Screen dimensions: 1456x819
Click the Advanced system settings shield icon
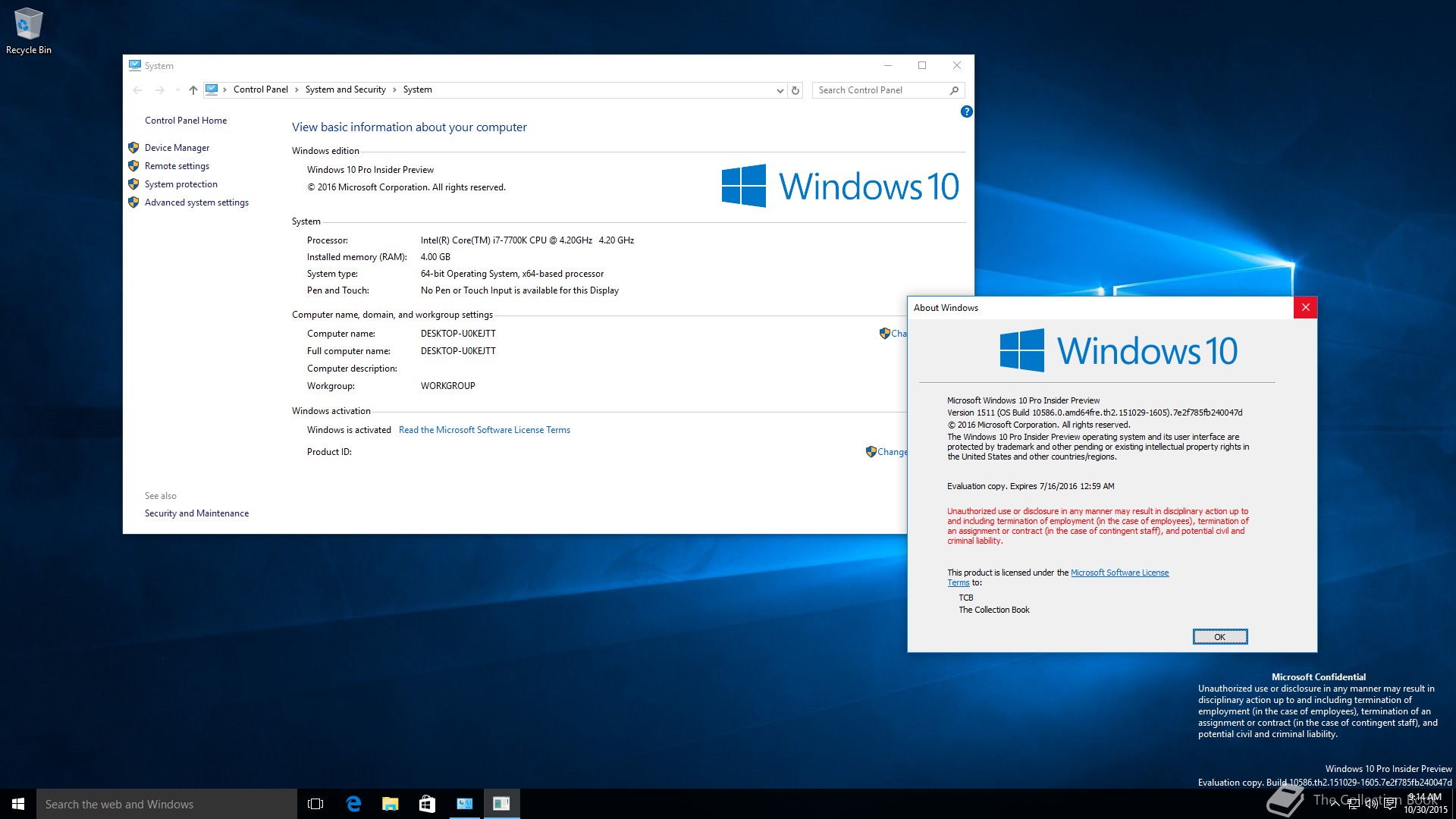point(133,202)
